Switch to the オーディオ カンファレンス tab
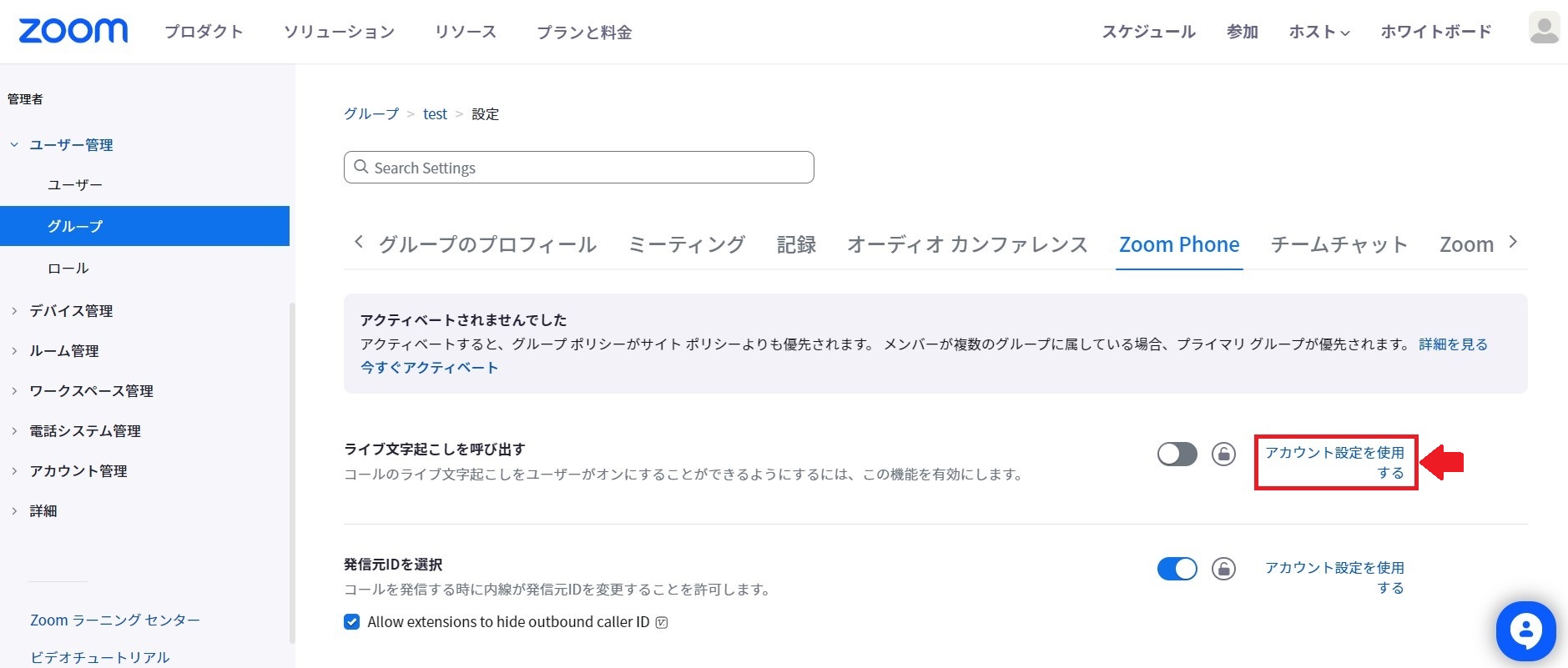Image resolution: width=1568 pixels, height=668 pixels. click(967, 244)
